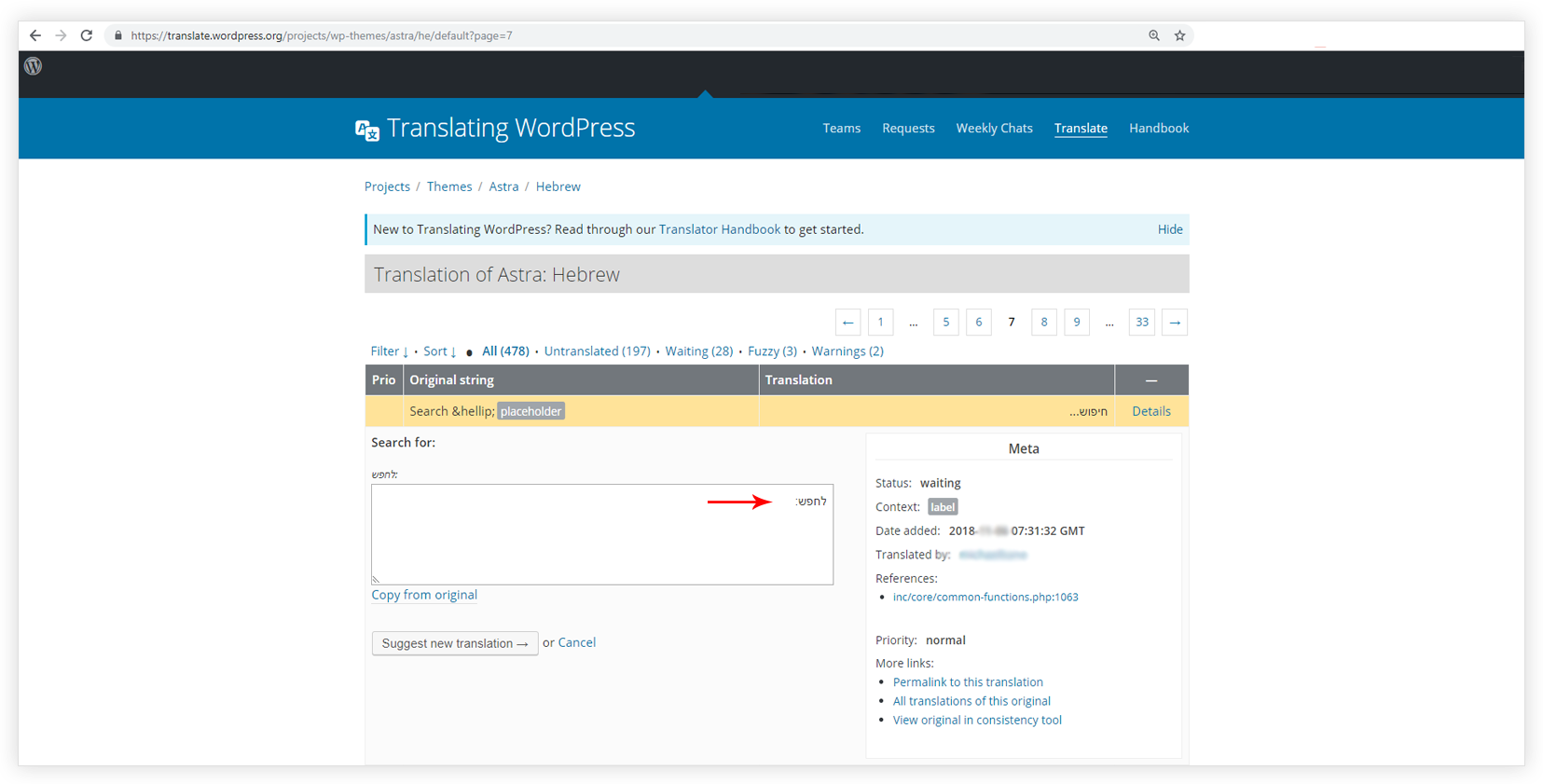Click the browser forward arrow
The image size is (1543, 784).
pyautogui.click(x=61, y=35)
